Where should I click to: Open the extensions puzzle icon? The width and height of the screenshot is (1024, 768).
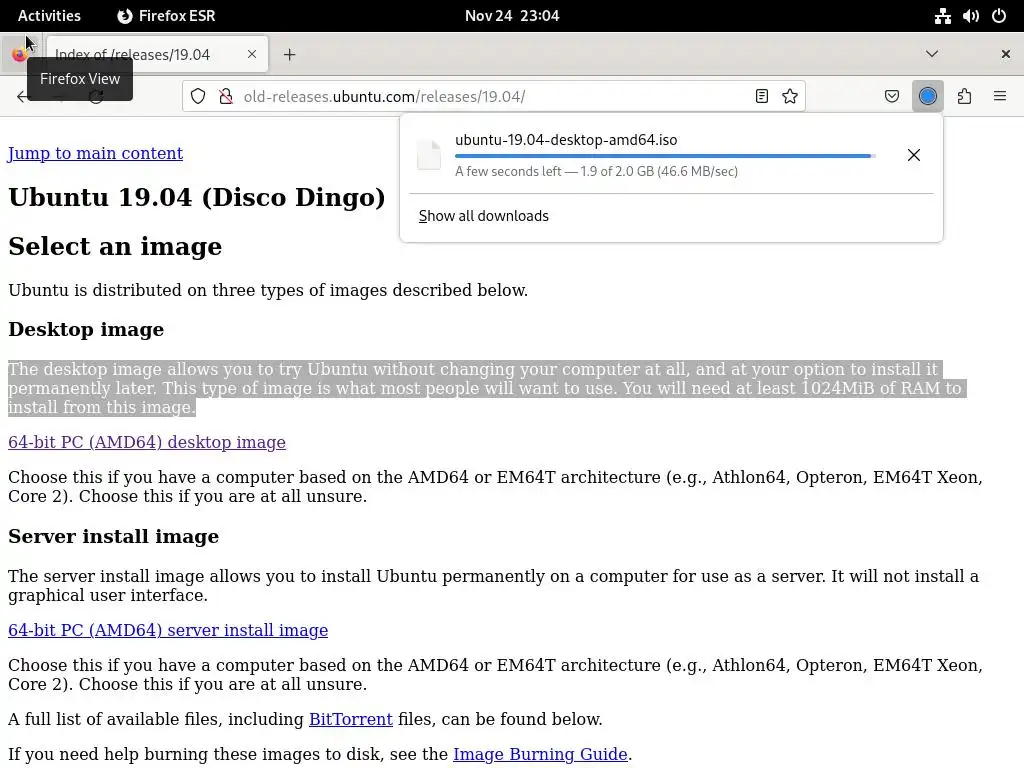965,97
